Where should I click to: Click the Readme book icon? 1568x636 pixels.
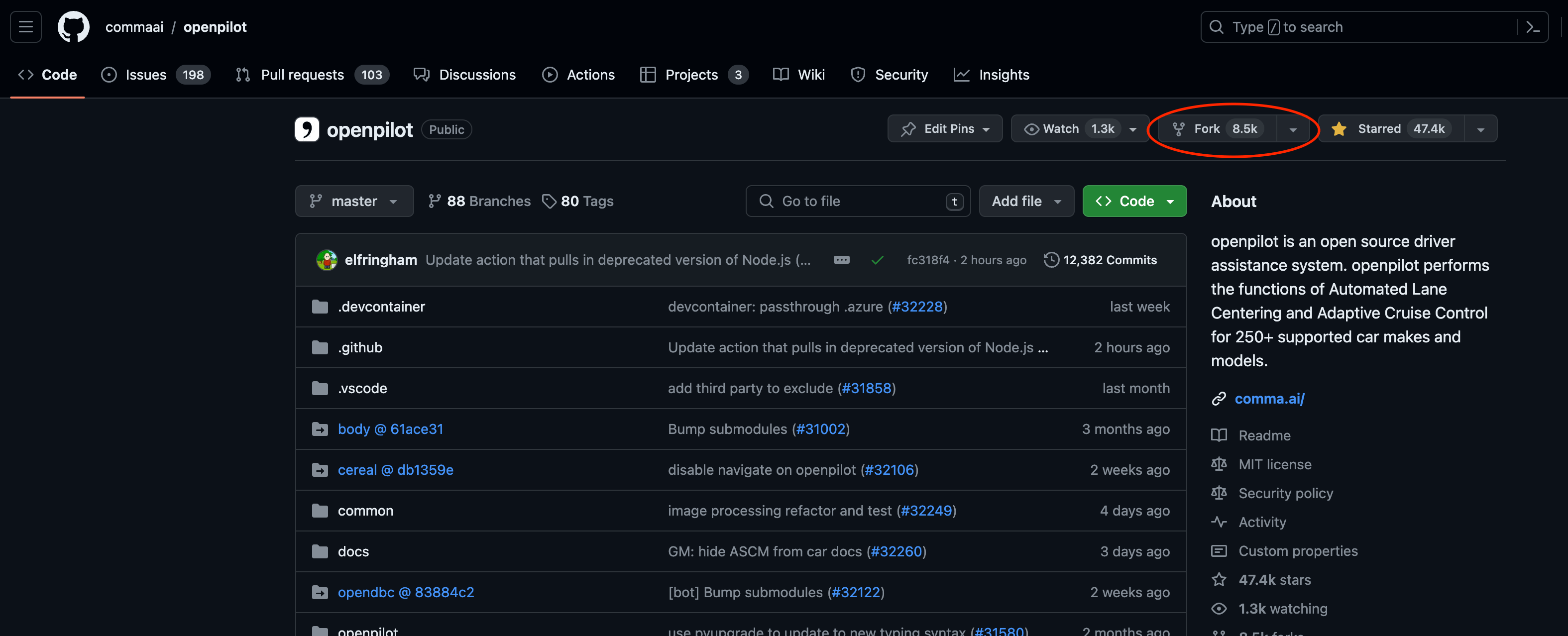click(1219, 435)
